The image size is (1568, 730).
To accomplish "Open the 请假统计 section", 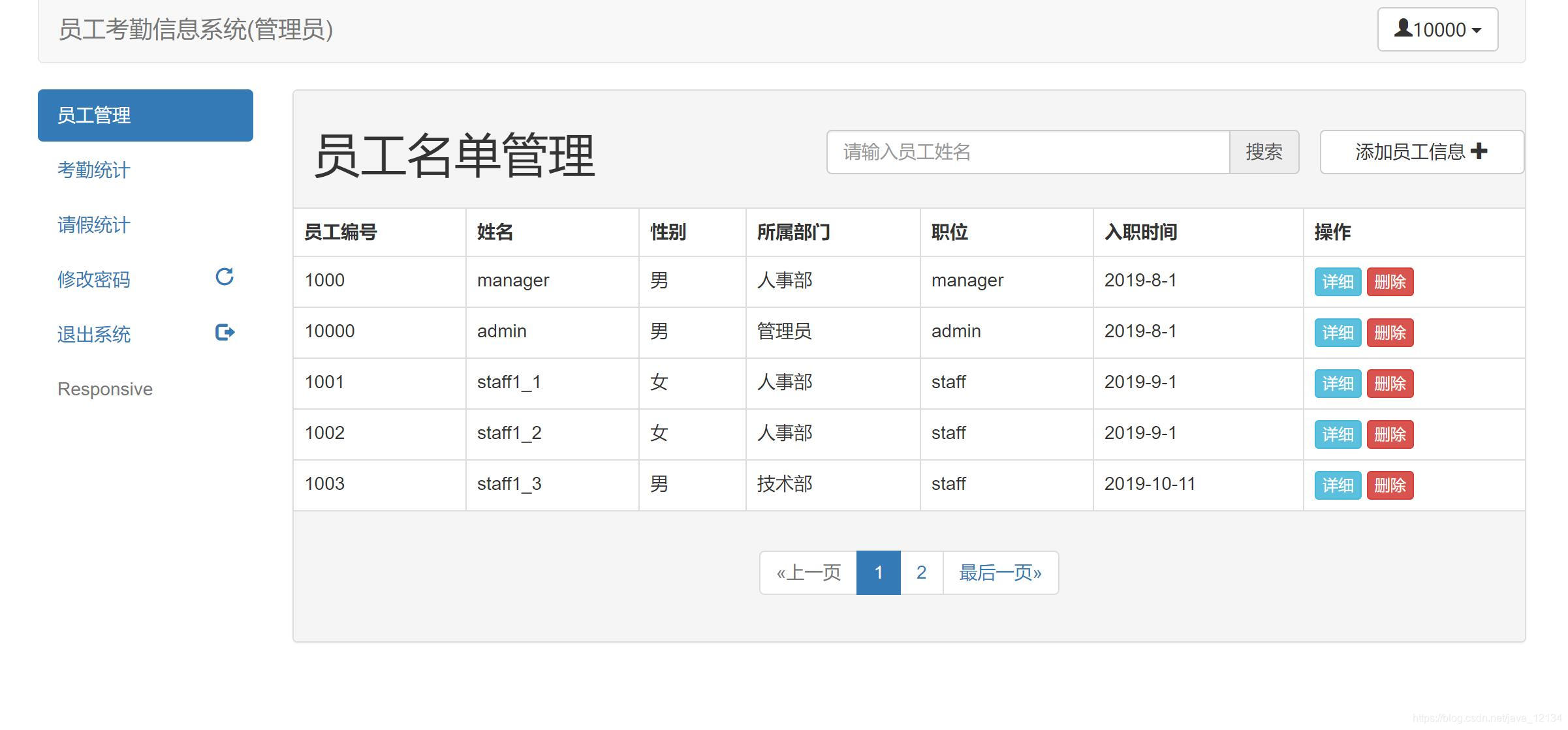I will coord(93,225).
